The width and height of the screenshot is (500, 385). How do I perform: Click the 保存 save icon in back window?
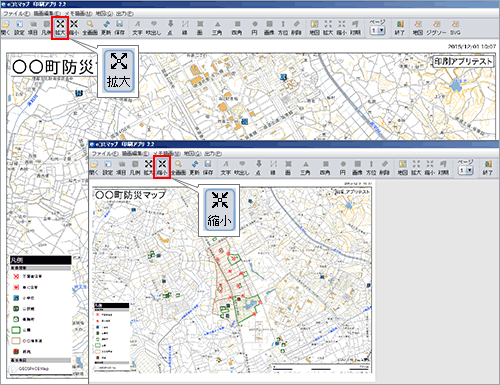[119, 28]
